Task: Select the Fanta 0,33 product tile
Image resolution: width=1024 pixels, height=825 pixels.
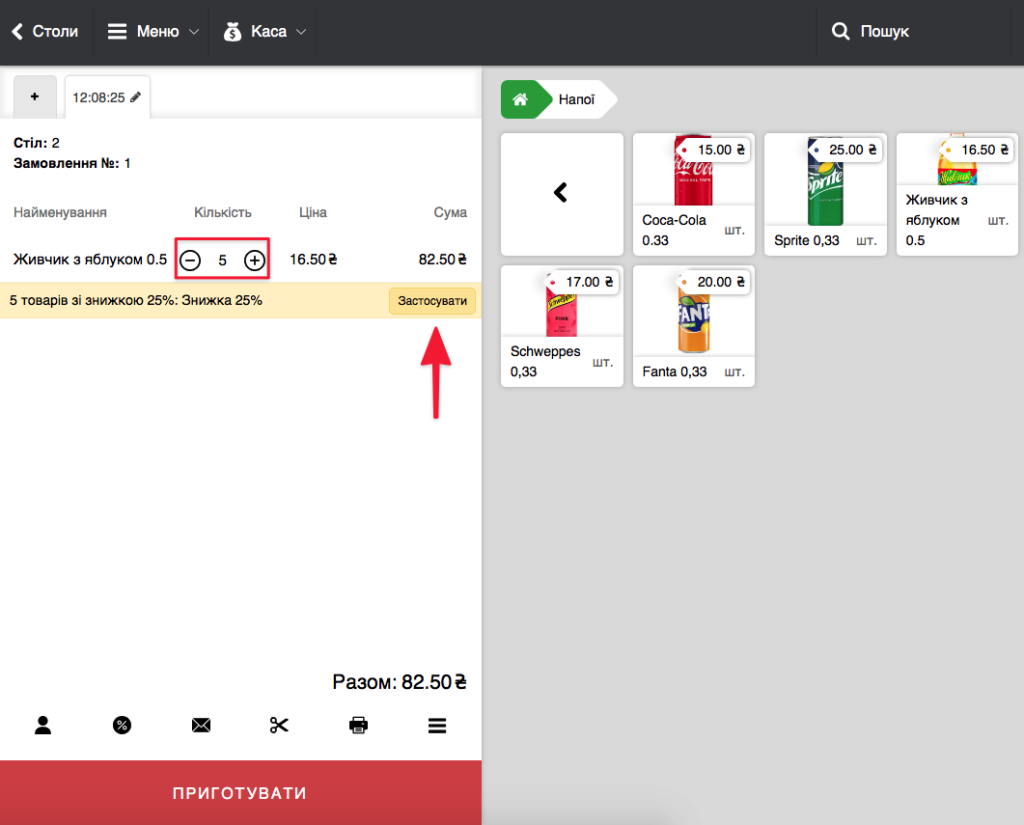Action: point(693,326)
